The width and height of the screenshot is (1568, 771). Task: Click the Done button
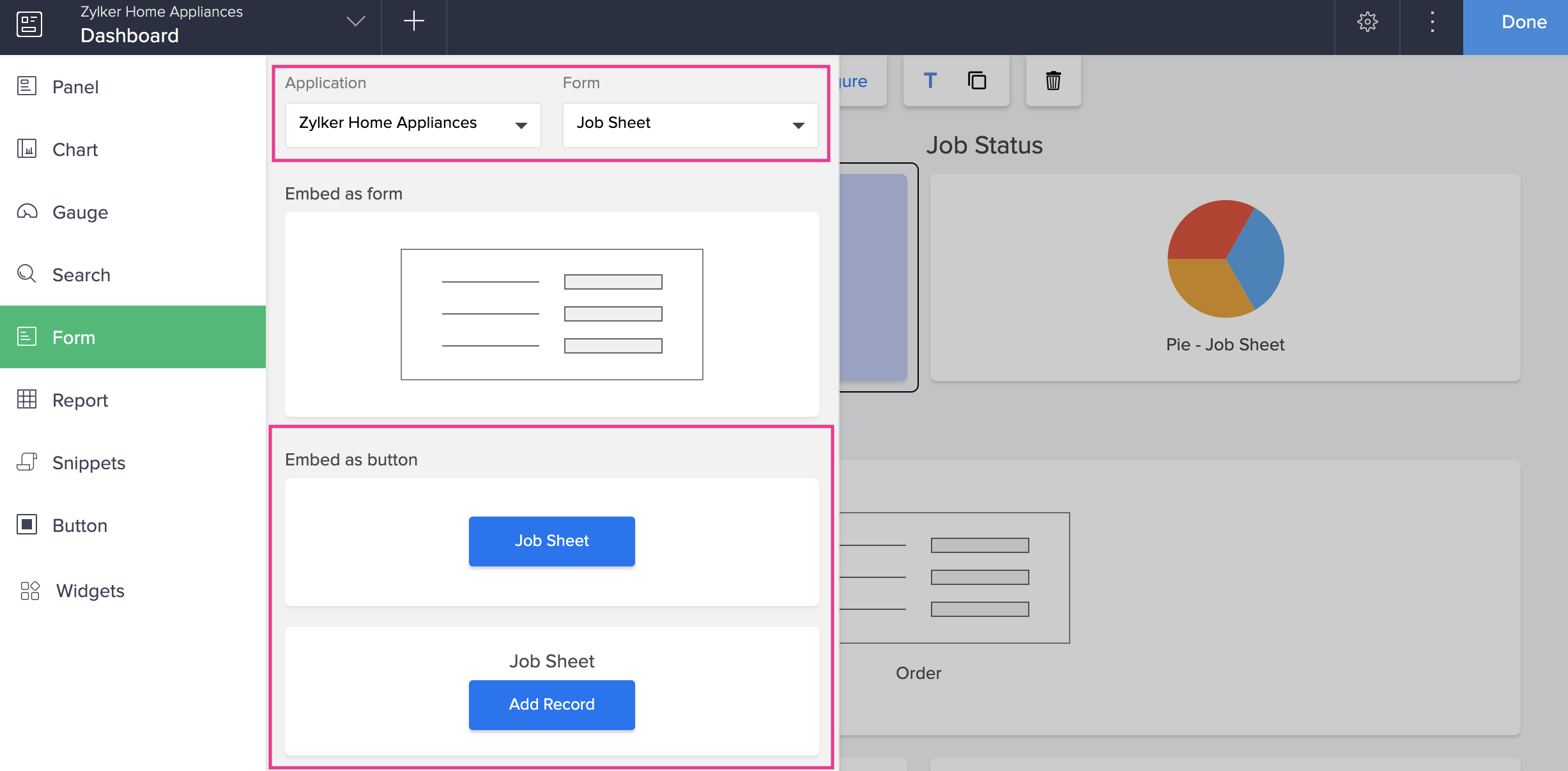1523,22
